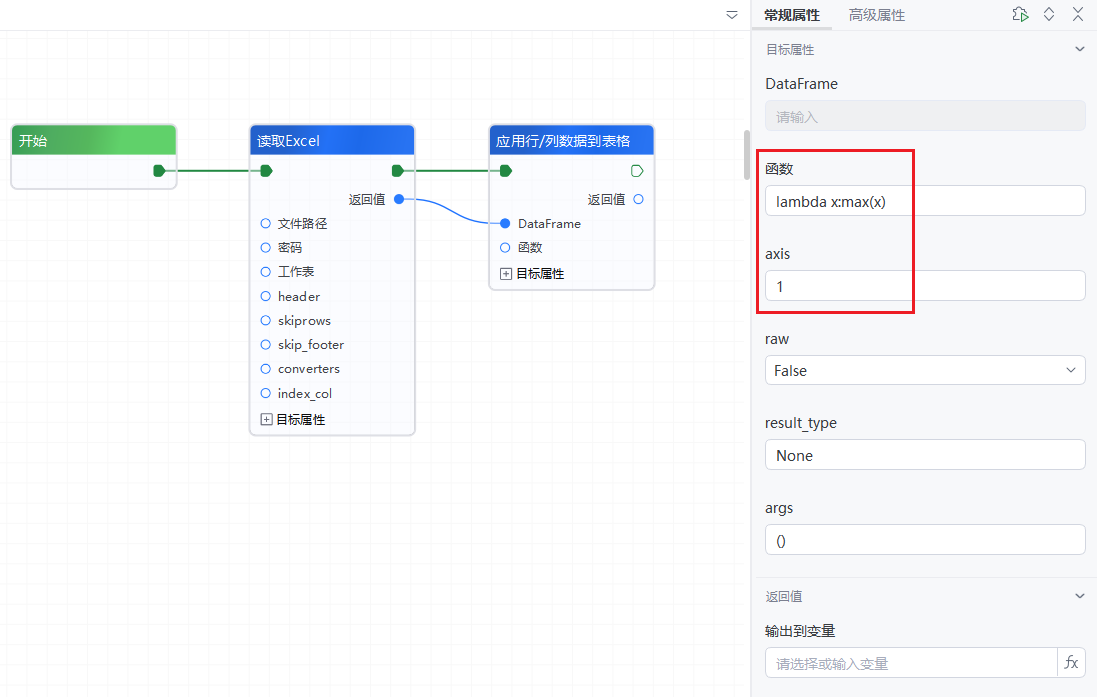Viewport: 1097px width, 697px height.
Task: Expand 目标属性 in the 读取Excel node
Action: pos(267,420)
